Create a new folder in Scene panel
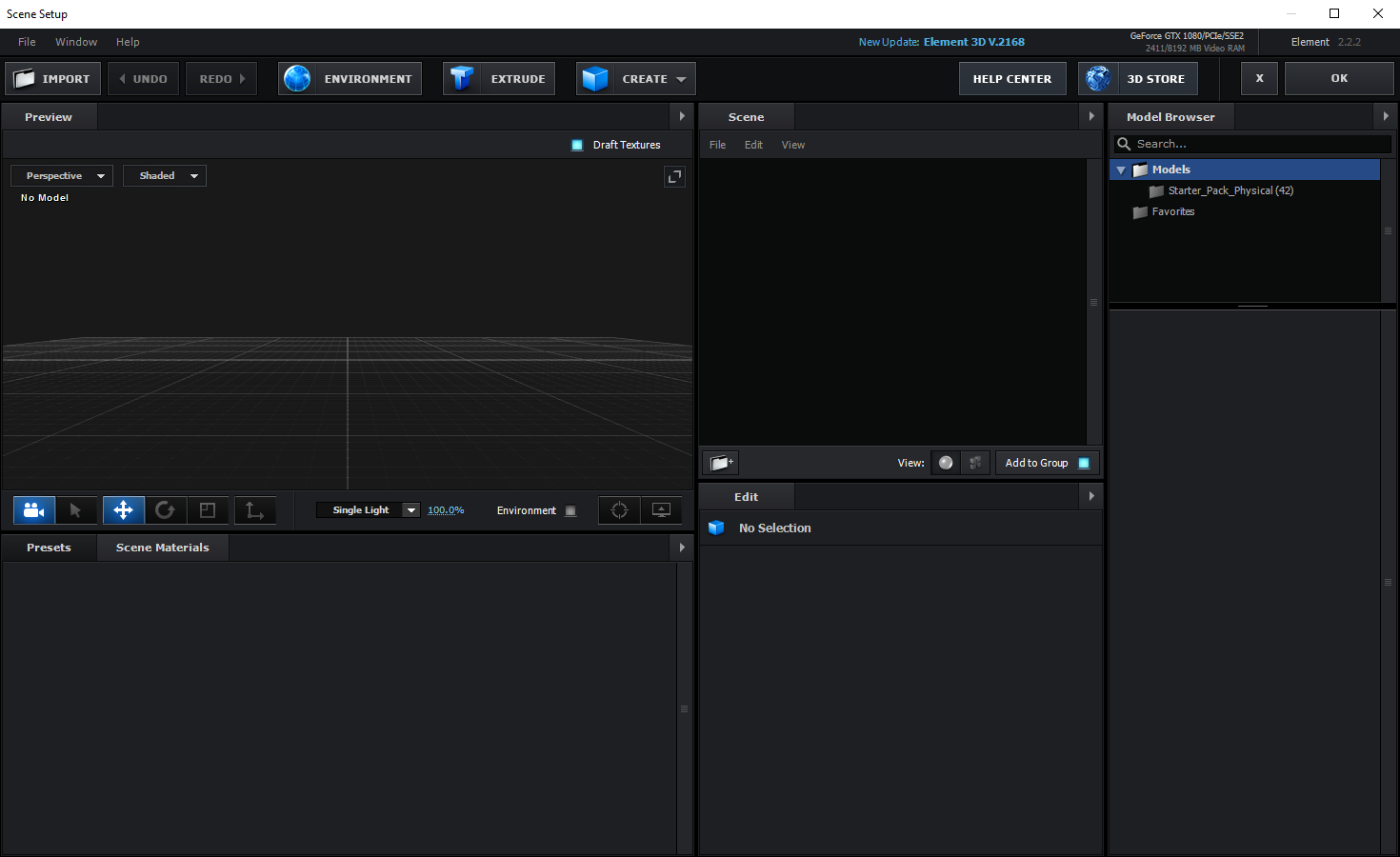Viewport: 1400px width, 857px height. coord(721,463)
